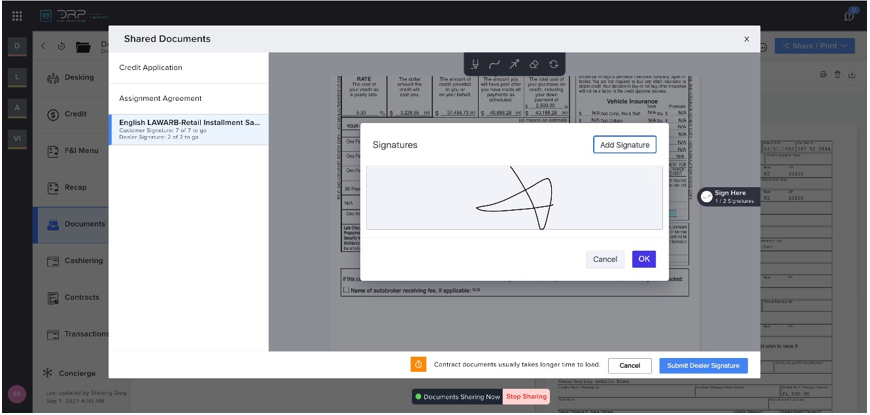Click the Documents Sharing Now status
This screenshot has width=870, height=415.
[457, 397]
